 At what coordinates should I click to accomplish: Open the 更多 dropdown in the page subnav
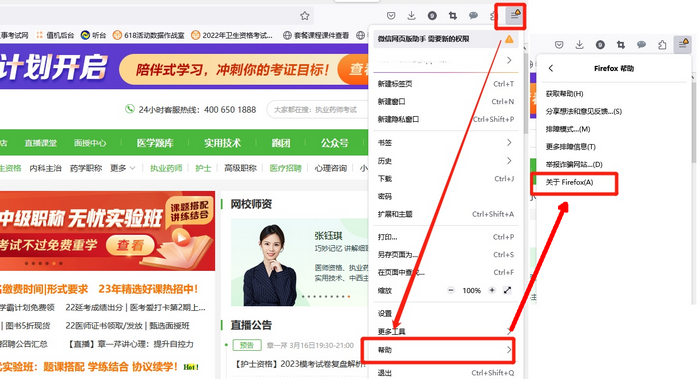(x=122, y=168)
